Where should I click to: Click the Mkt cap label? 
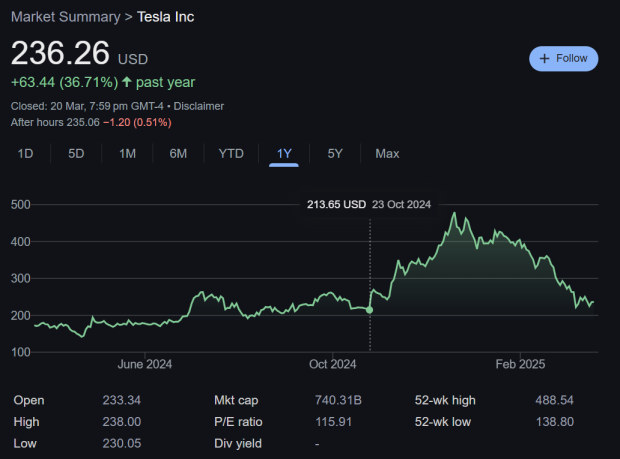pos(236,400)
